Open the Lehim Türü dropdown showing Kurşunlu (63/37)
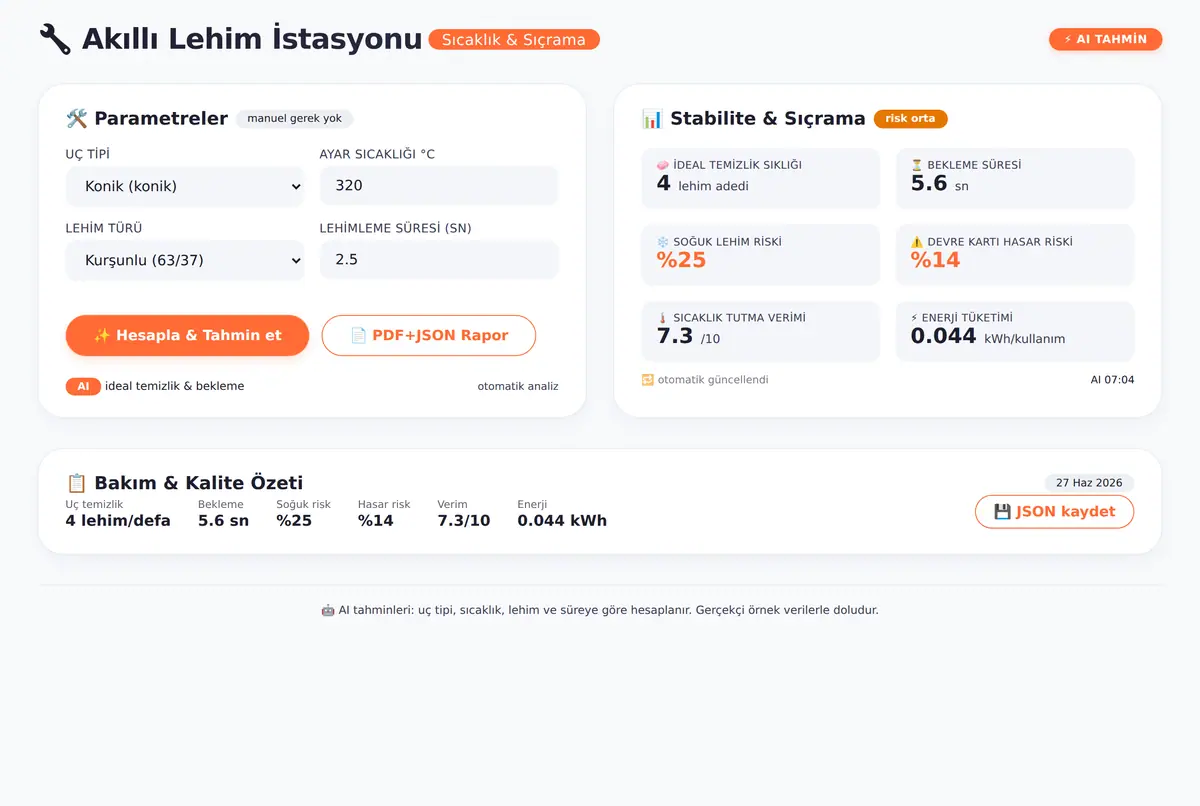 coord(185,260)
